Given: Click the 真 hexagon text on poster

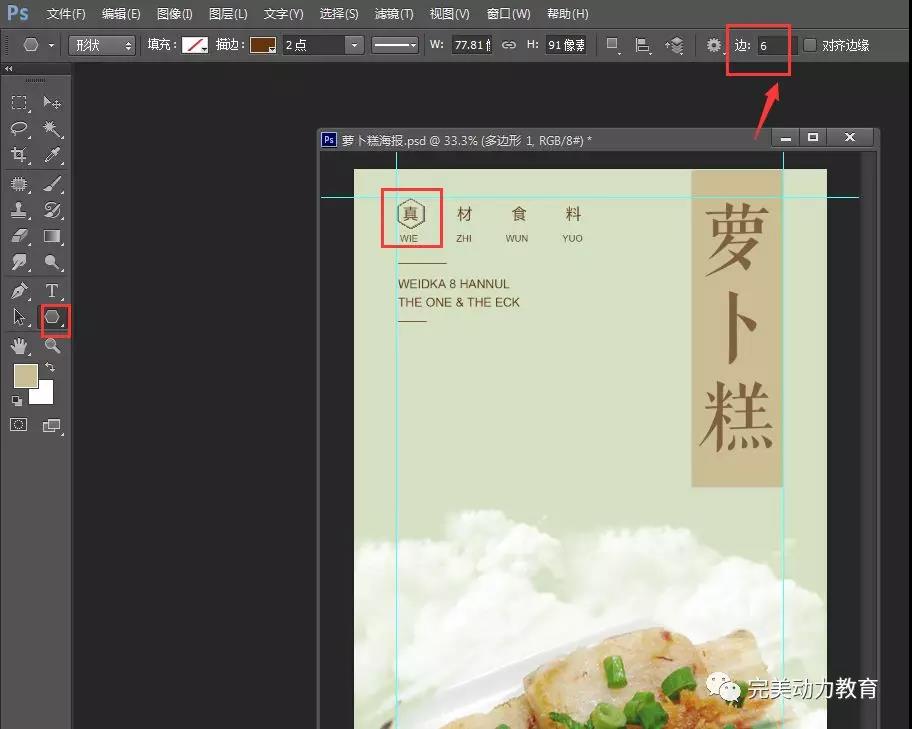Looking at the screenshot, I should [x=410, y=214].
